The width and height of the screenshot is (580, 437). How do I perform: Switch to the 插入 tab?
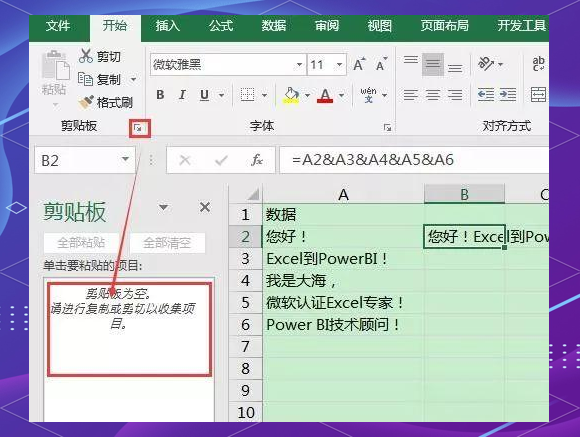tap(167, 26)
